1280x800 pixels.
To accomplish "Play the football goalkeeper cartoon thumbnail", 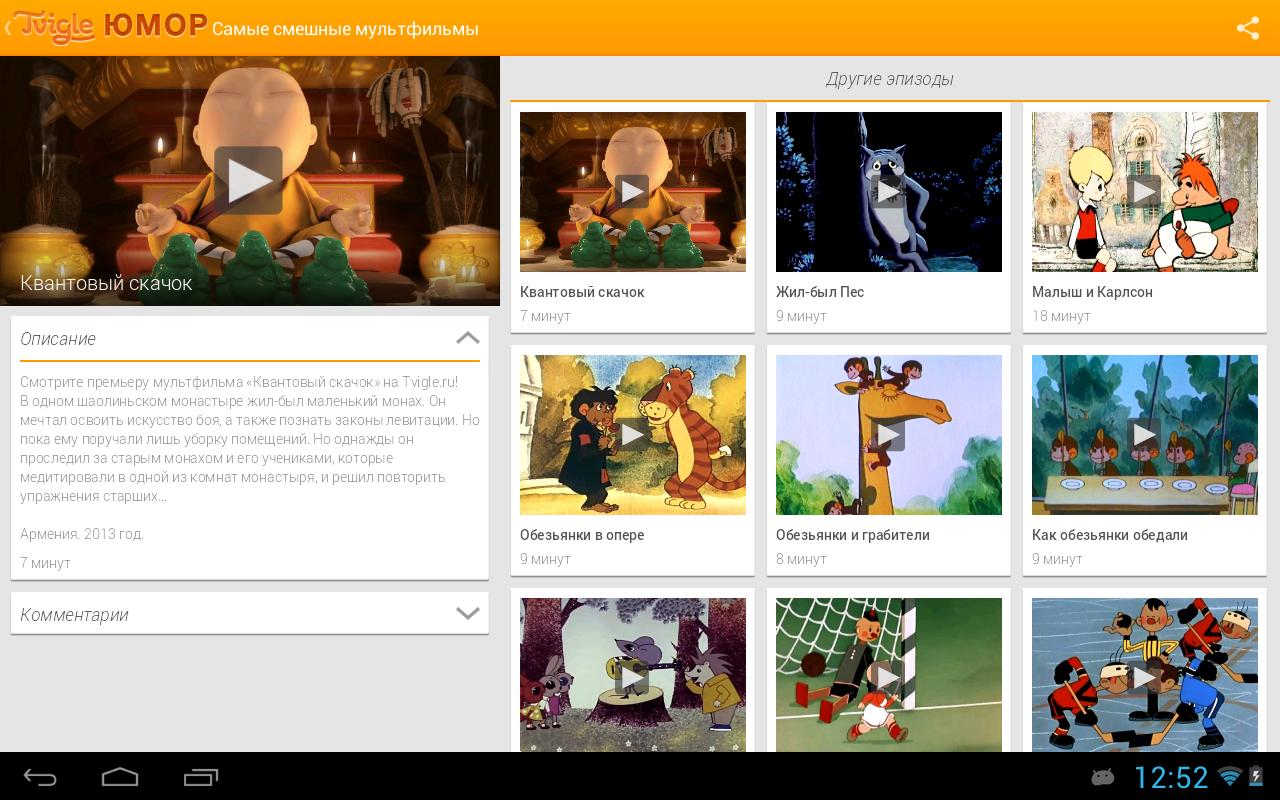I will 889,675.
